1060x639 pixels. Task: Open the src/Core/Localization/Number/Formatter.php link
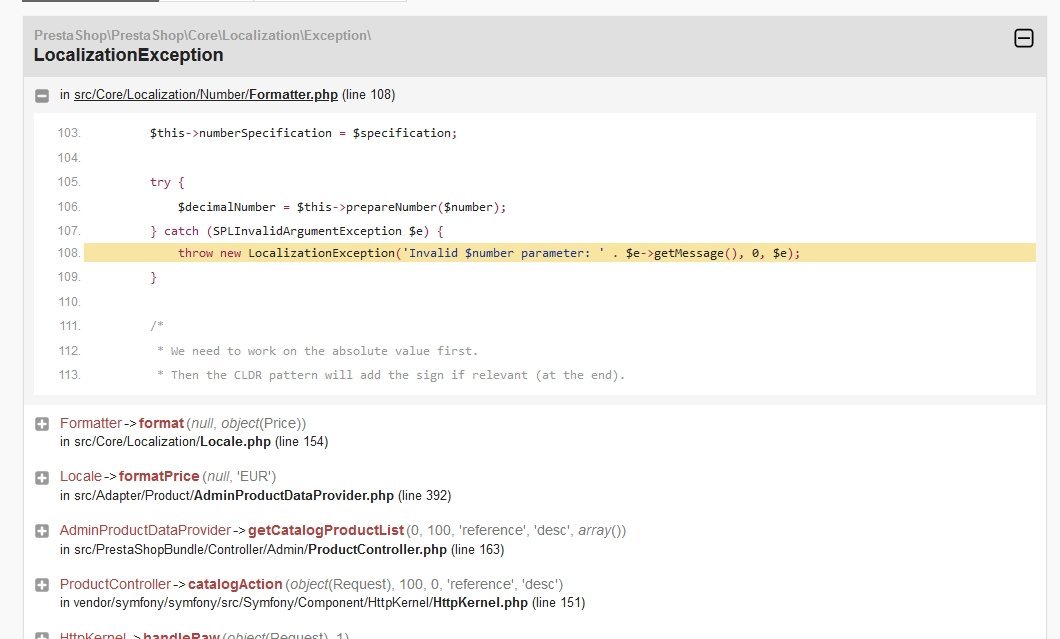(x=206, y=95)
